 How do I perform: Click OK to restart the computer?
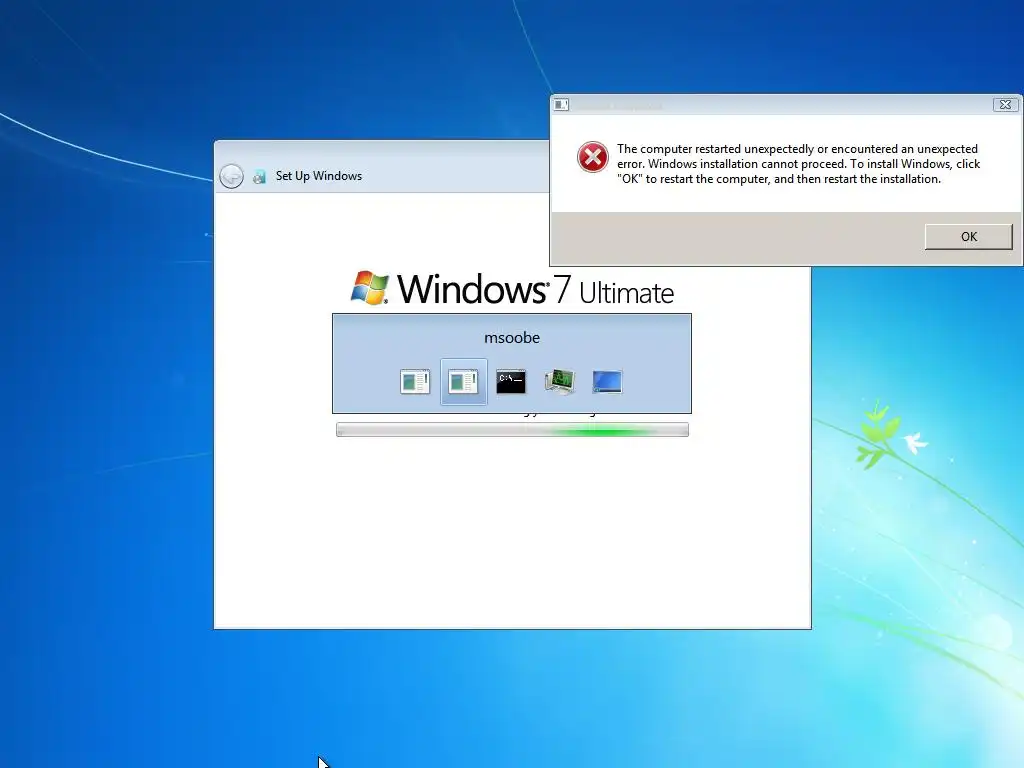968,236
